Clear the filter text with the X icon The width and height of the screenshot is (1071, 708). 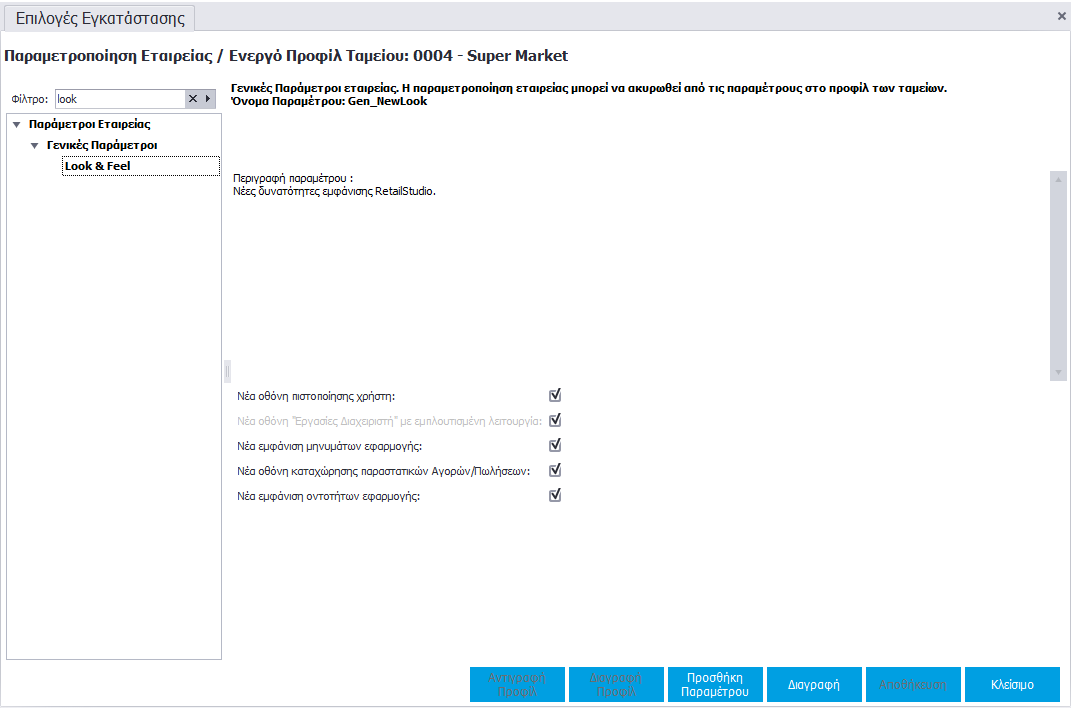[193, 99]
